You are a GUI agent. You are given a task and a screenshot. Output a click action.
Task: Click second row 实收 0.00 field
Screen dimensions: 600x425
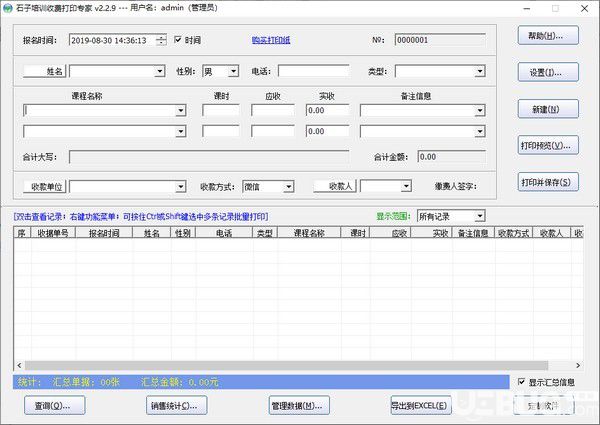328,132
